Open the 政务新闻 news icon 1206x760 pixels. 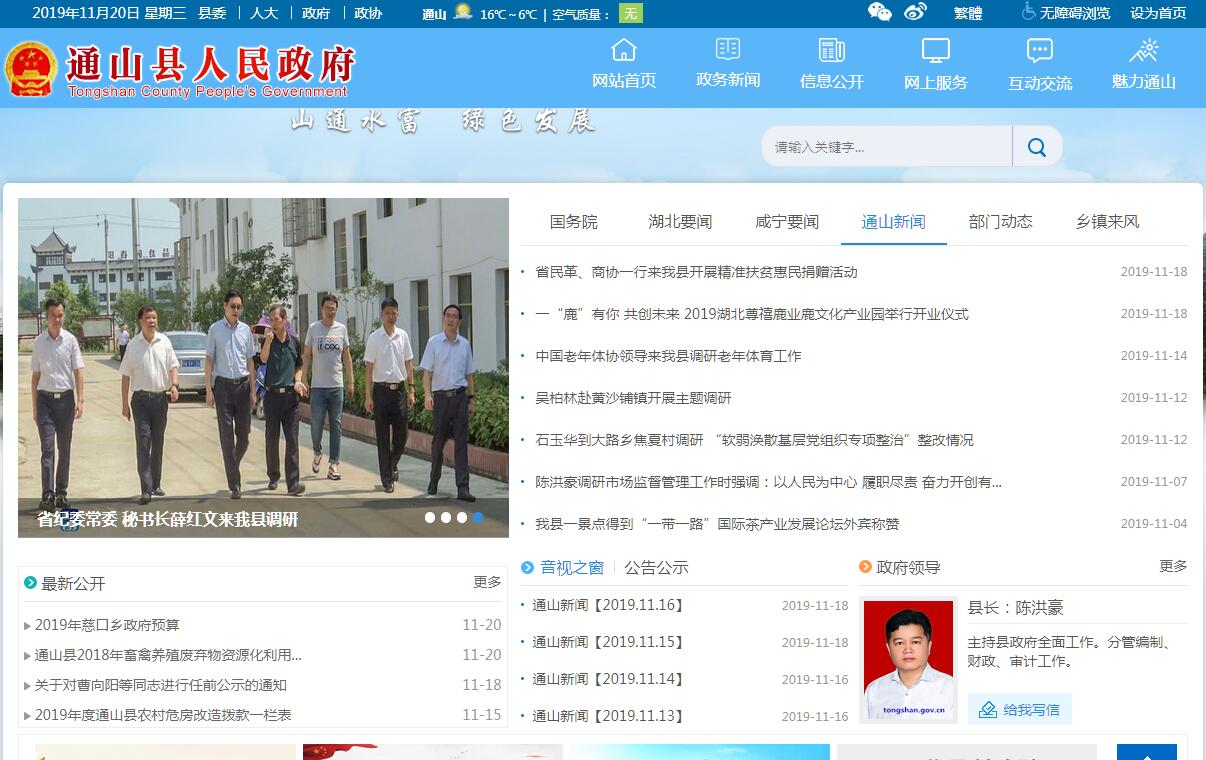click(x=728, y=49)
